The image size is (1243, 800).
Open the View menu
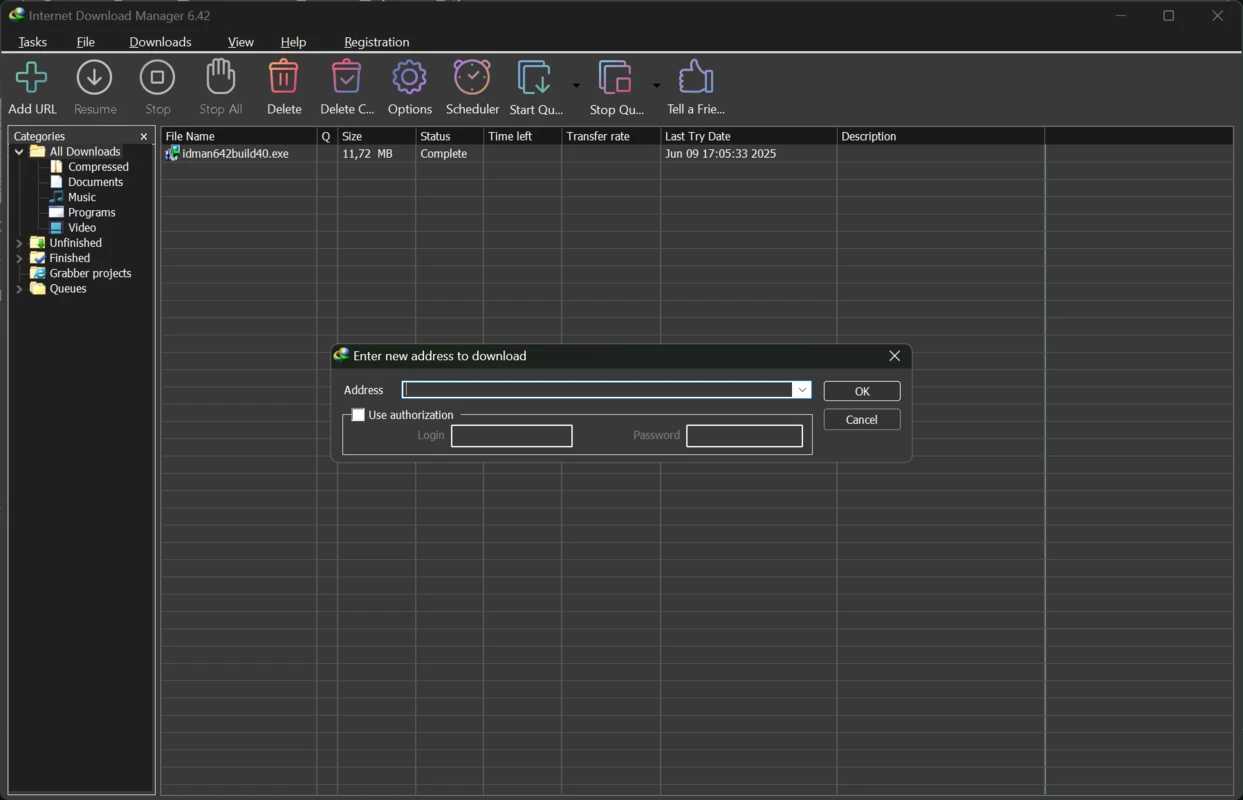coord(241,42)
